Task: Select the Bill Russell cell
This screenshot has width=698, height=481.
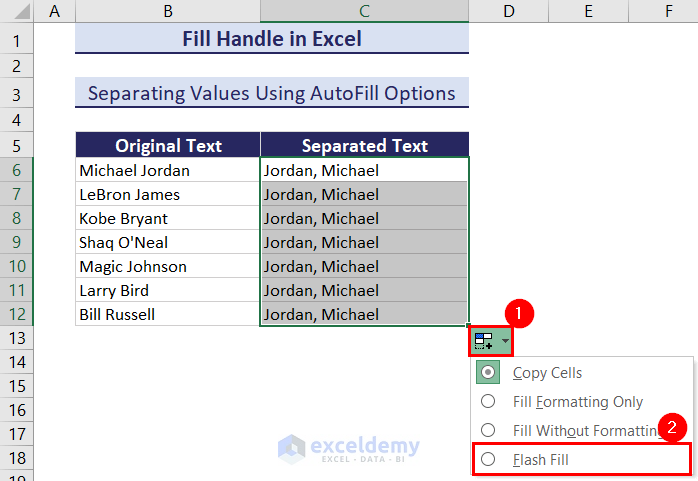Action: (168, 314)
